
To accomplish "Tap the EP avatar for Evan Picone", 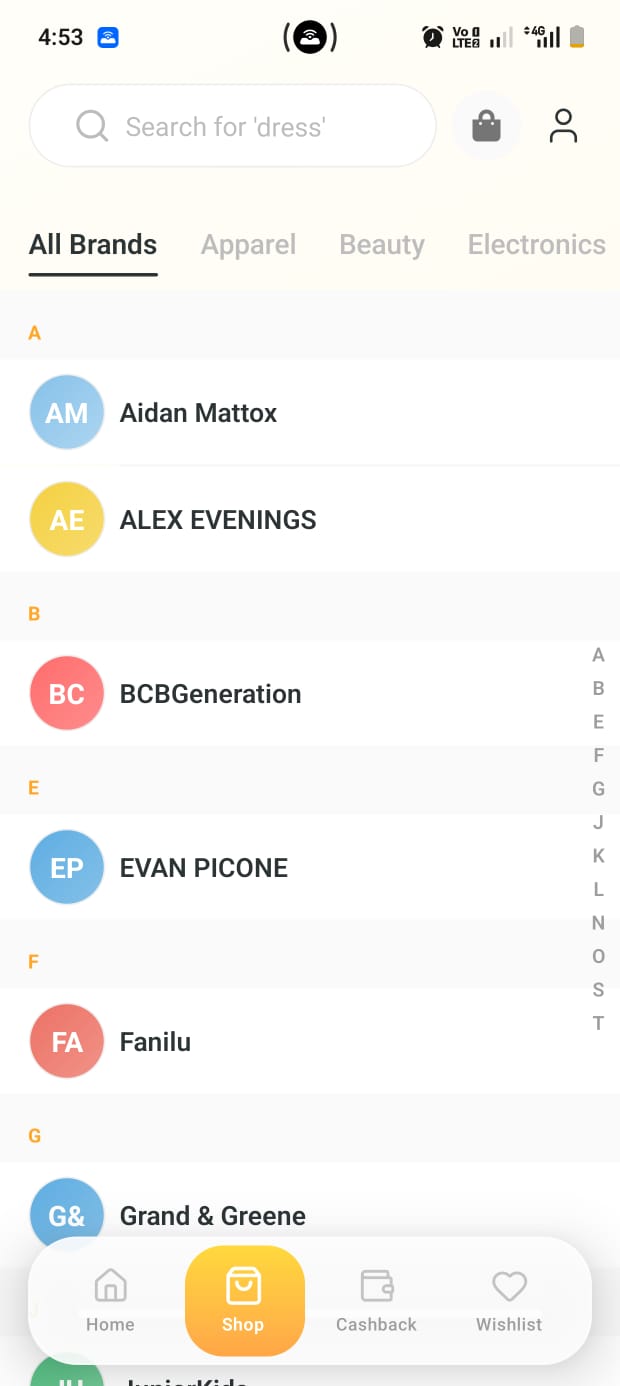I will coord(67,867).
